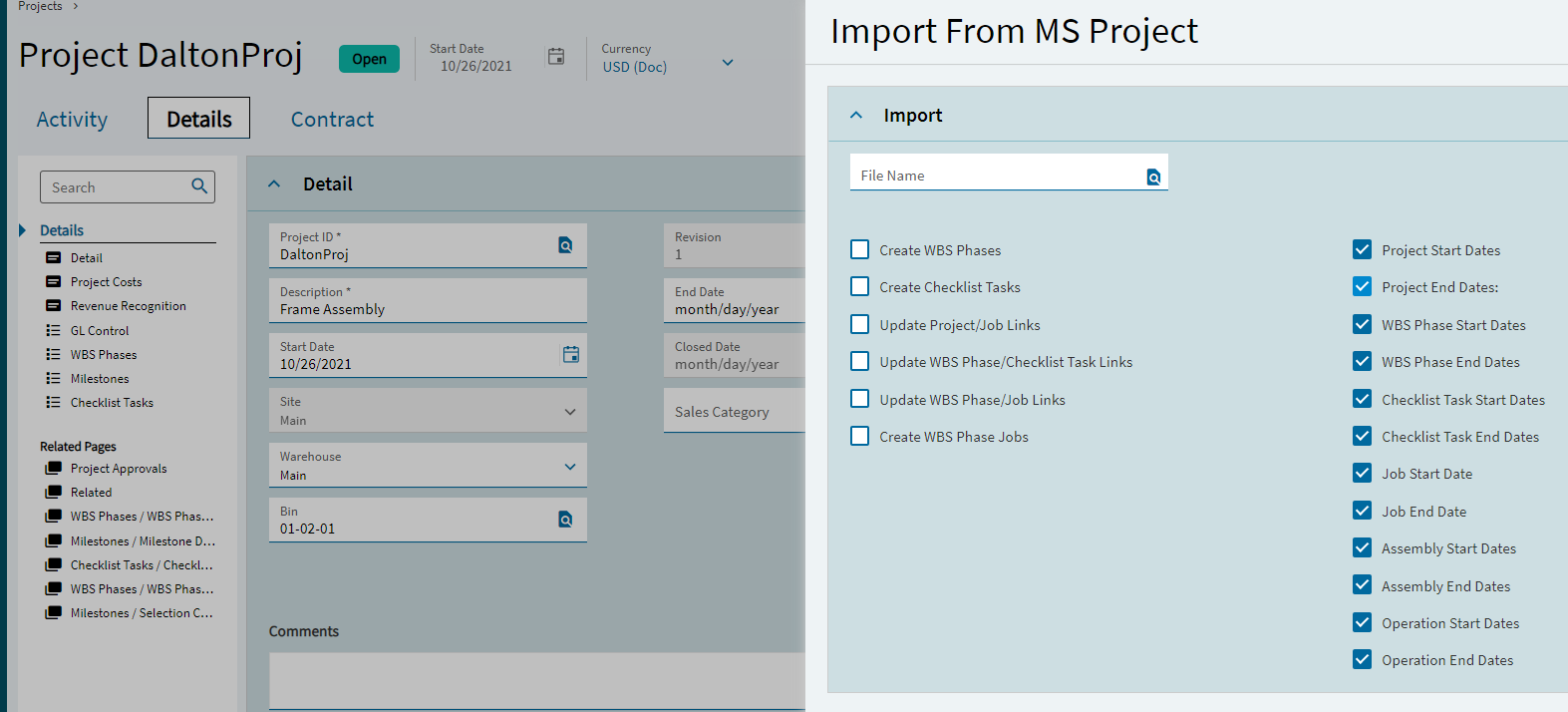Viewport: 1568px width, 712px height.
Task: Click the Comments text area
Action: [x=536, y=681]
